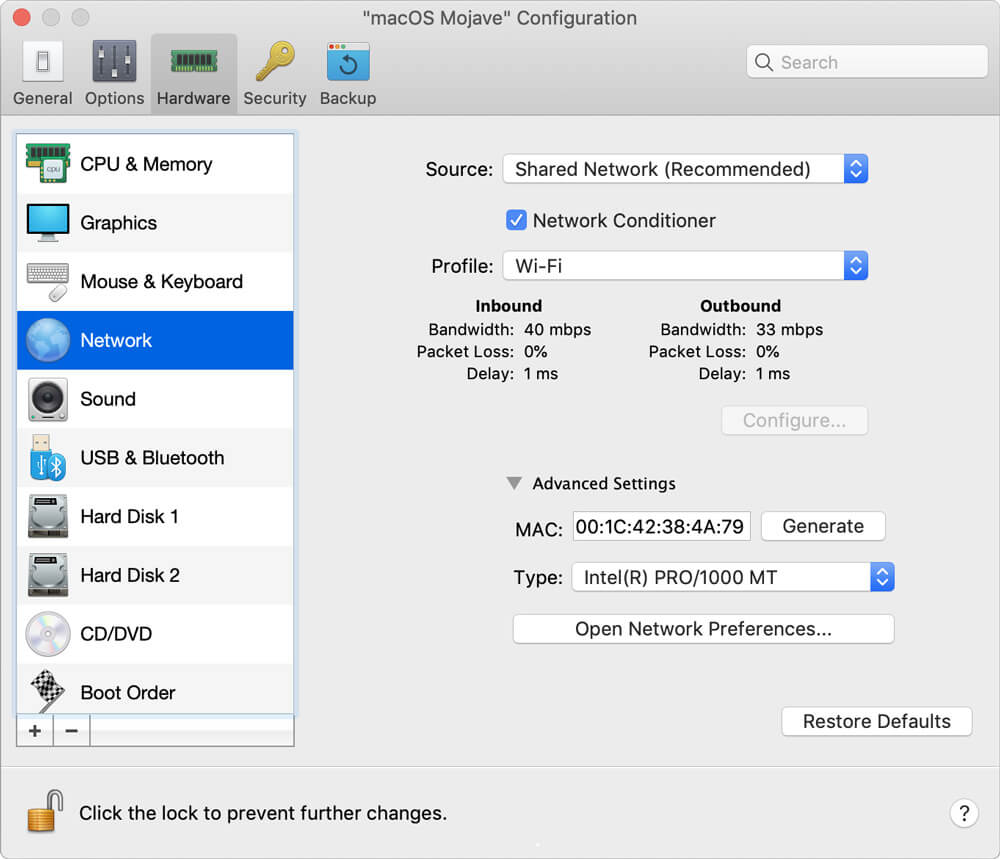Select Mouse & Keyboard settings

(160, 281)
